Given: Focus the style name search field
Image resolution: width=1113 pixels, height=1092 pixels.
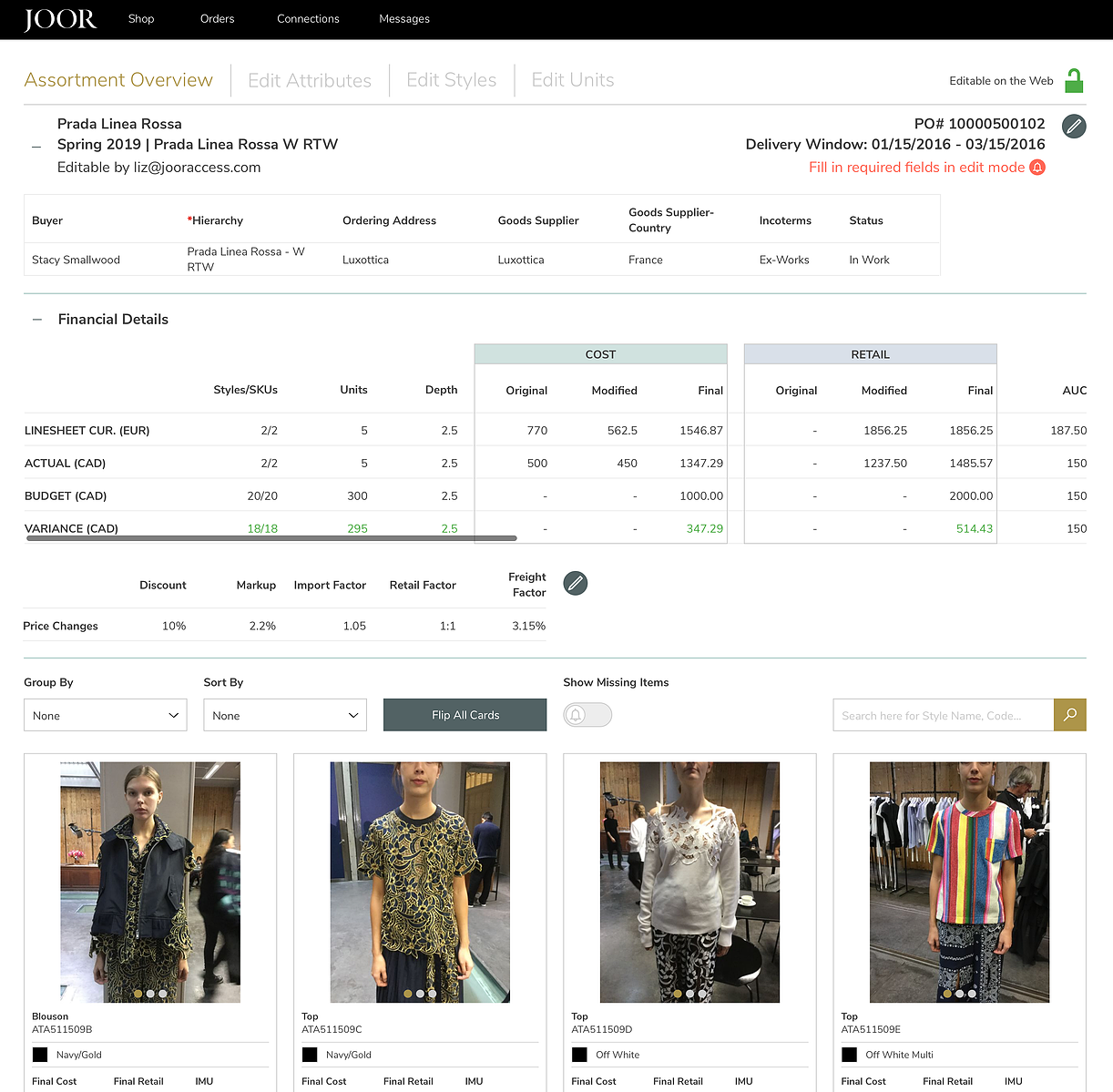Looking at the screenshot, I should (944, 715).
